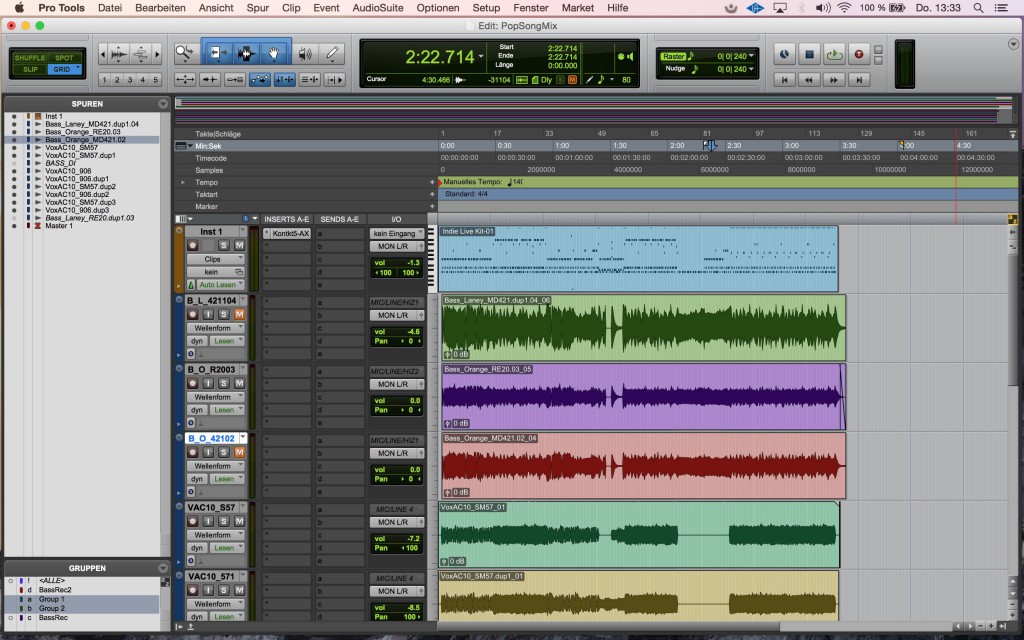1024x640 pixels.
Task: Select Bass_Orange_RE20.03 in Spuren list
Action: tap(83, 131)
